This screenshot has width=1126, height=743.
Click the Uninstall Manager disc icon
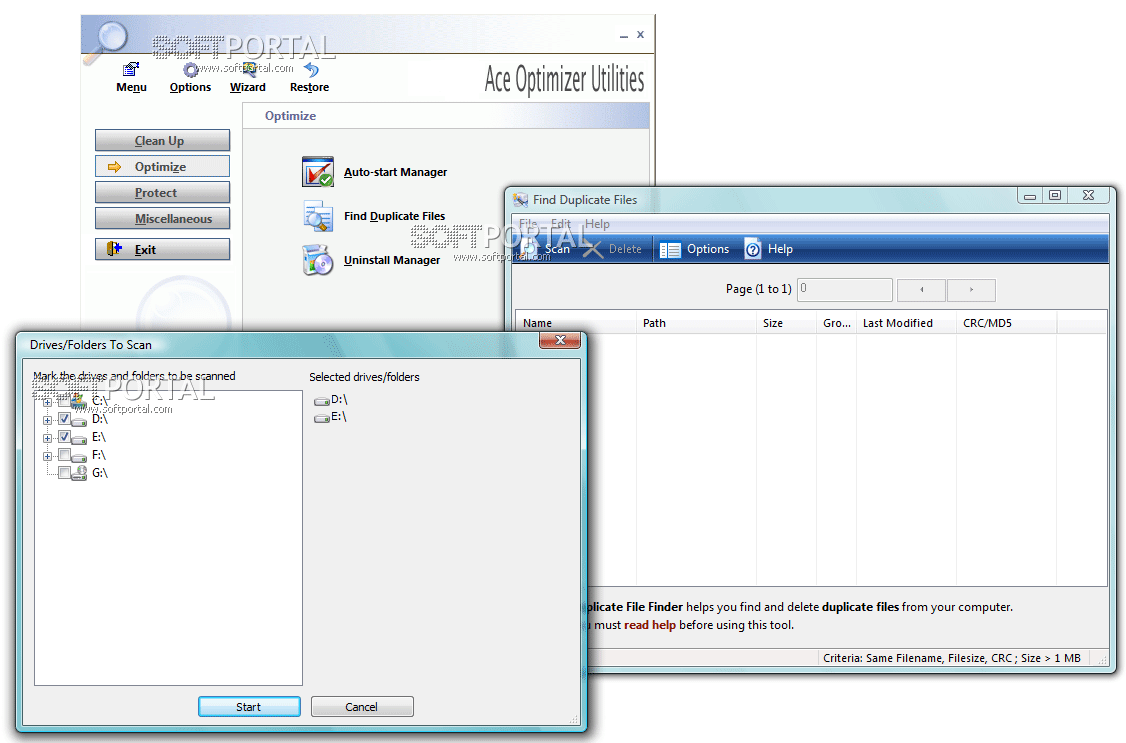click(x=317, y=260)
